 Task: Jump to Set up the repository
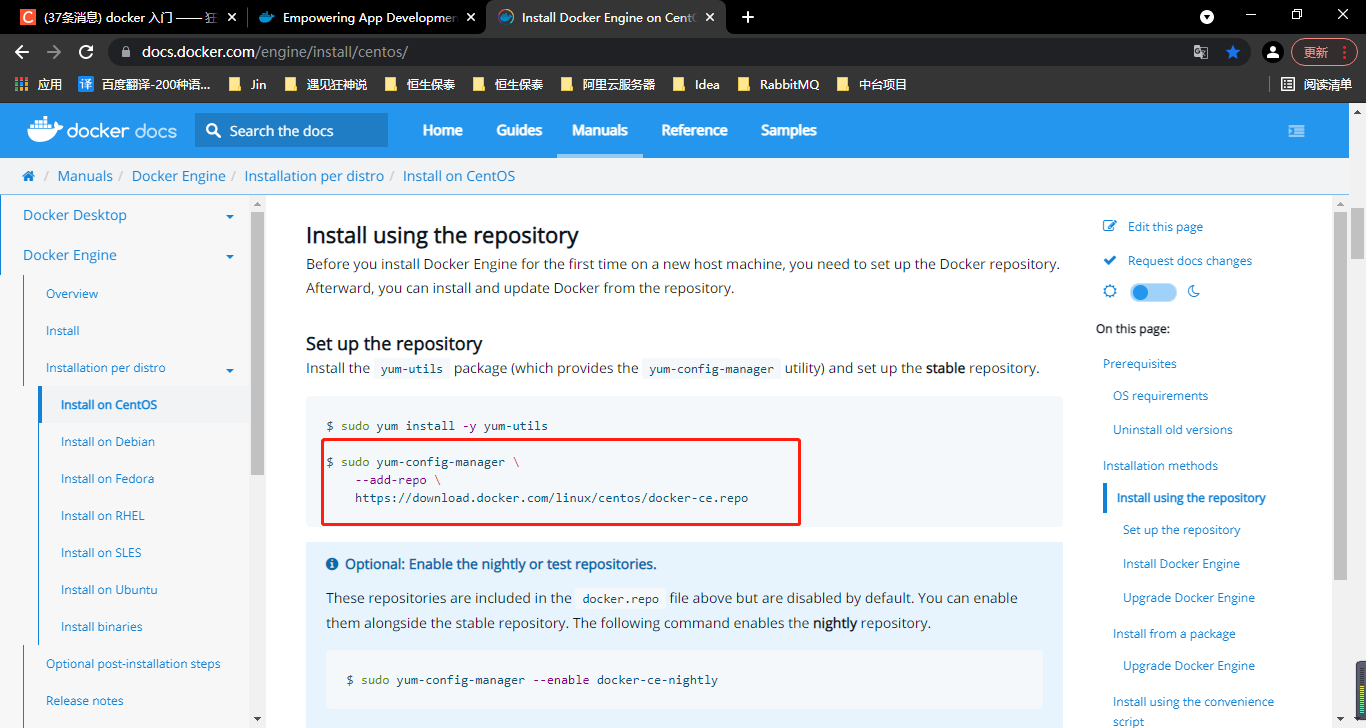[1182, 530]
